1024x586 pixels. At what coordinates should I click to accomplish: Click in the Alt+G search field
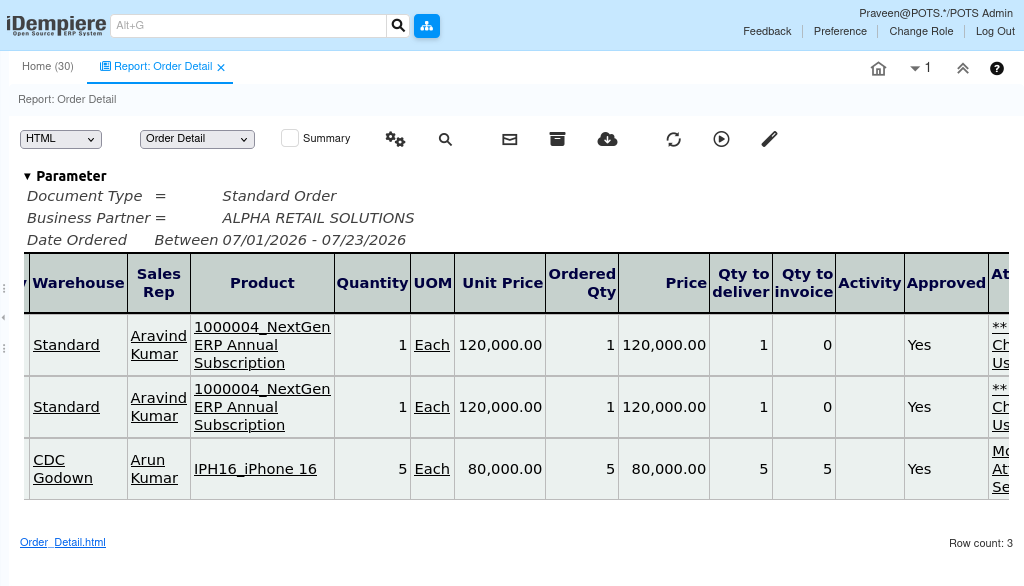tap(249, 26)
